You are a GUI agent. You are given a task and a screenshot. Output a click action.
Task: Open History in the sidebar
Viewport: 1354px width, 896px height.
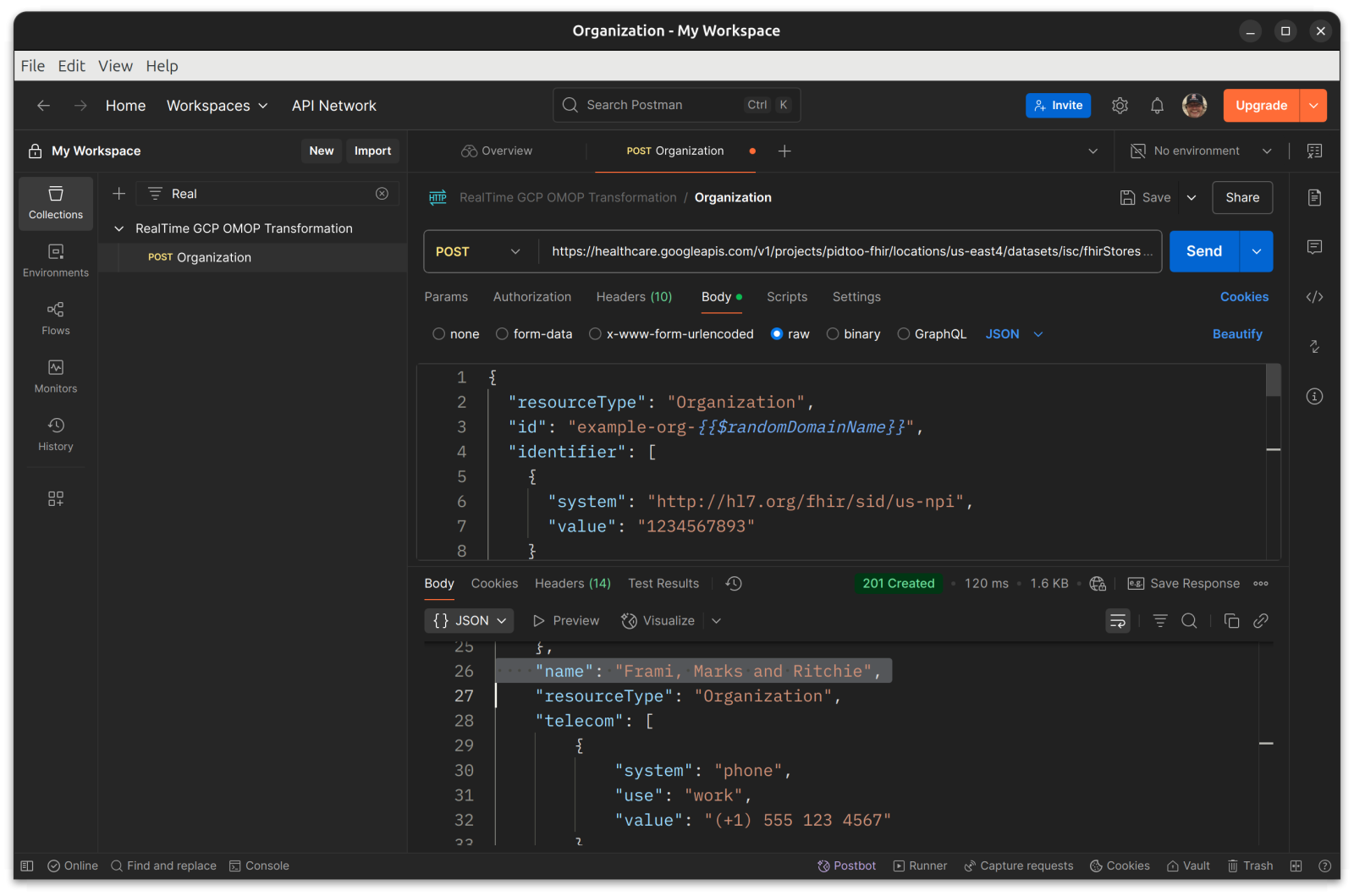[56, 434]
